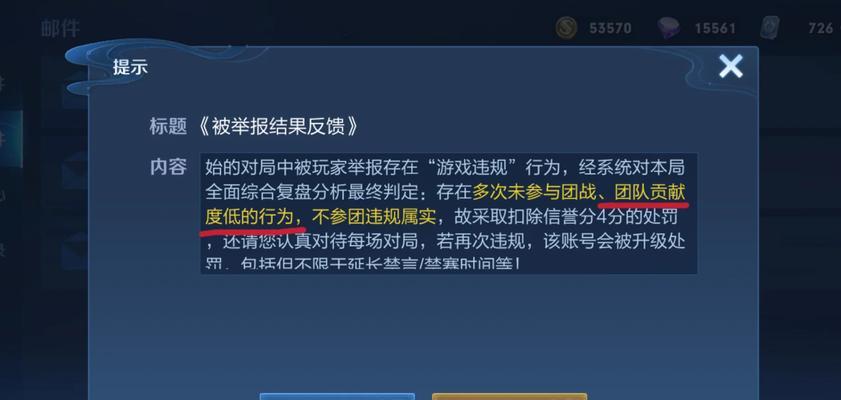
Task: Click the yellow text 不参团违规属实
Action: (x=374, y=217)
